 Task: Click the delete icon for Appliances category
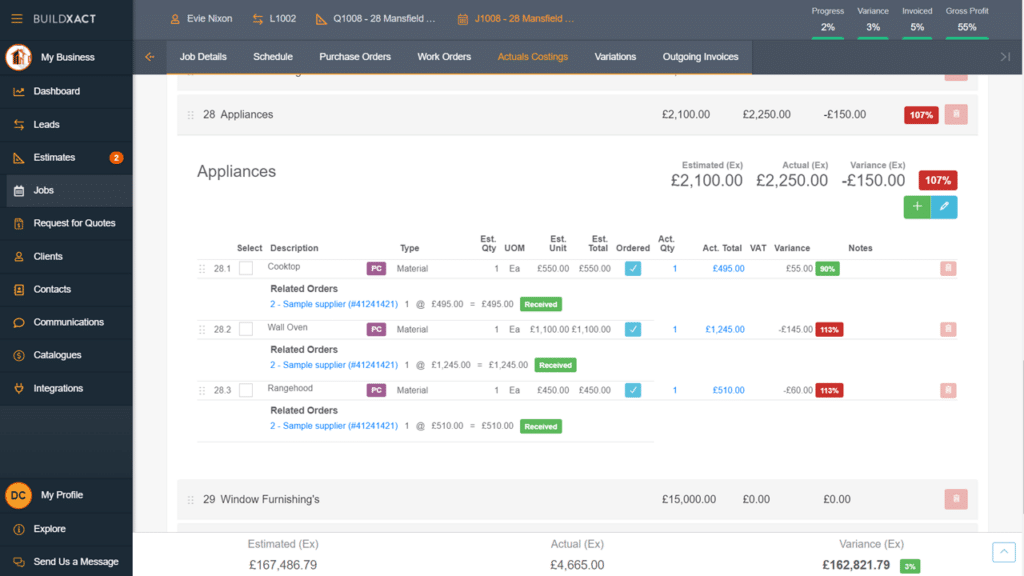[955, 114]
